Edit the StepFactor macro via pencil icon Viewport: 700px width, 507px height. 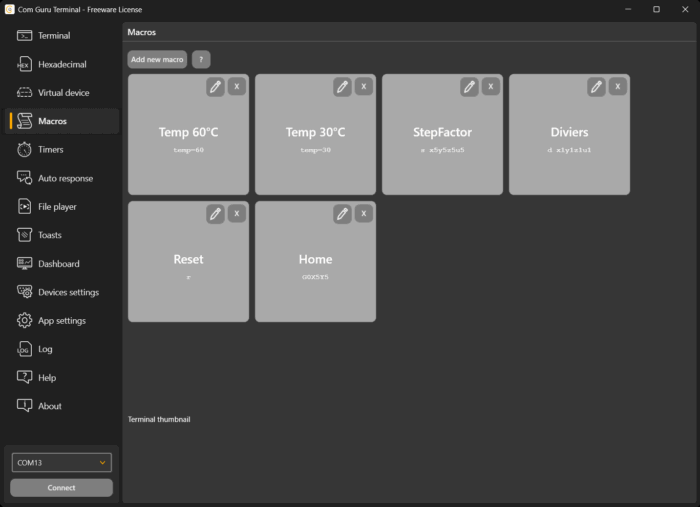coord(469,87)
